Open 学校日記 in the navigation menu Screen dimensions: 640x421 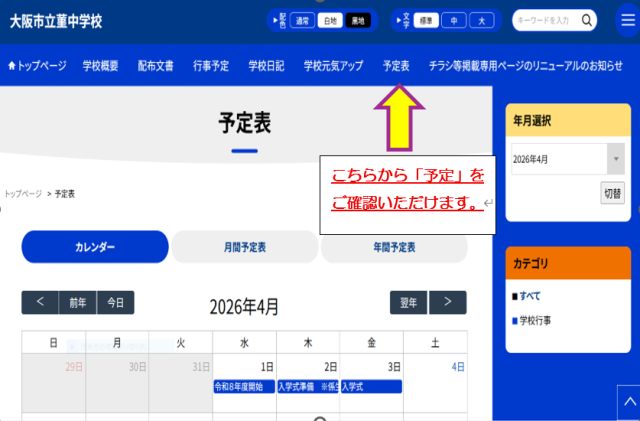[x=266, y=66]
